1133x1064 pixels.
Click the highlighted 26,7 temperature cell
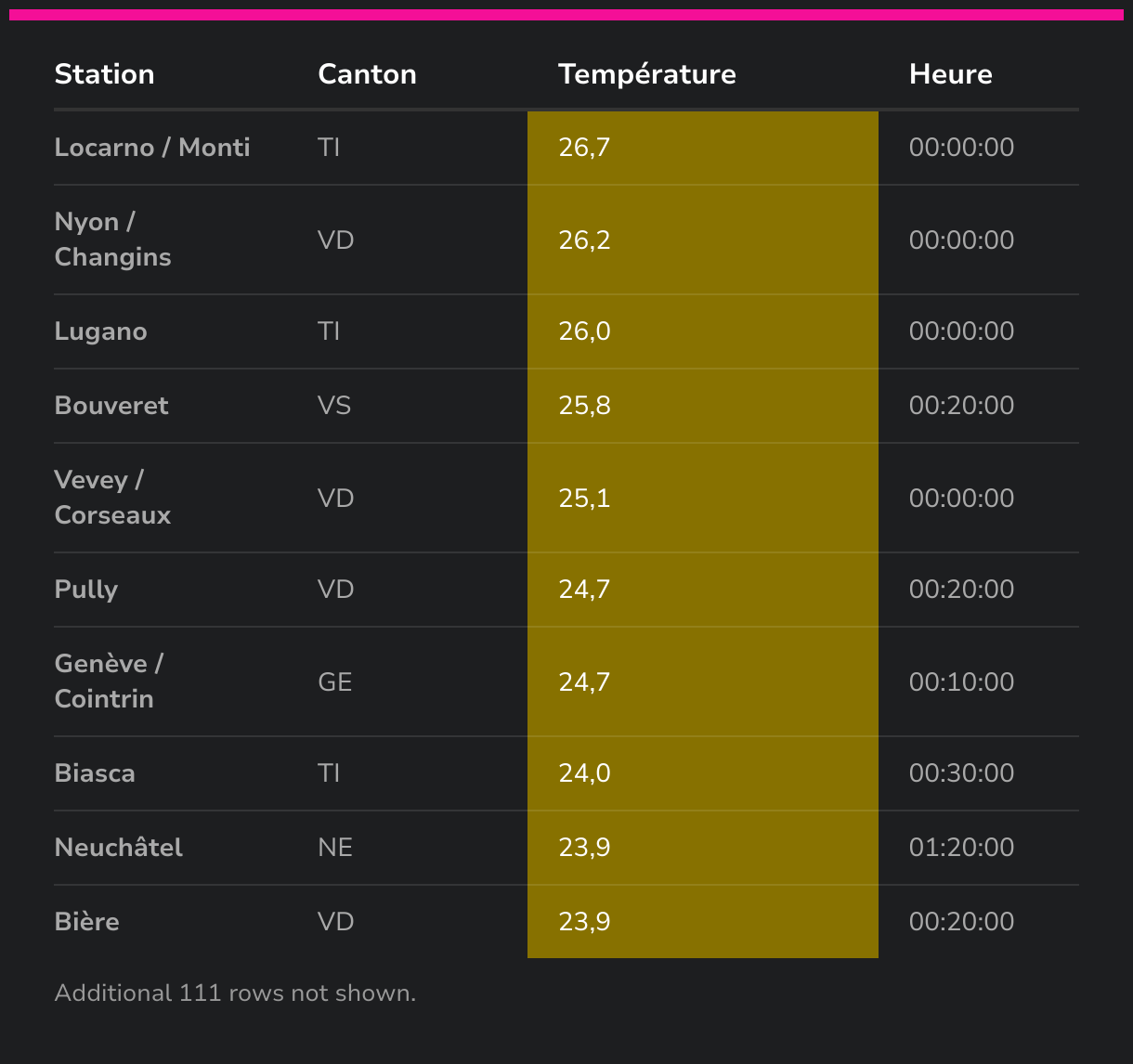pos(703,148)
